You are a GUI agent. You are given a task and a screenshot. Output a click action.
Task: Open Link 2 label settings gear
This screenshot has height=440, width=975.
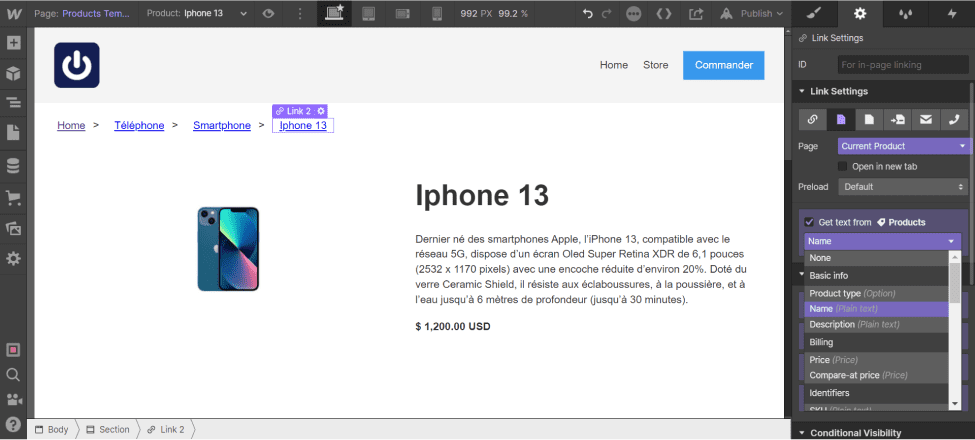(321, 111)
